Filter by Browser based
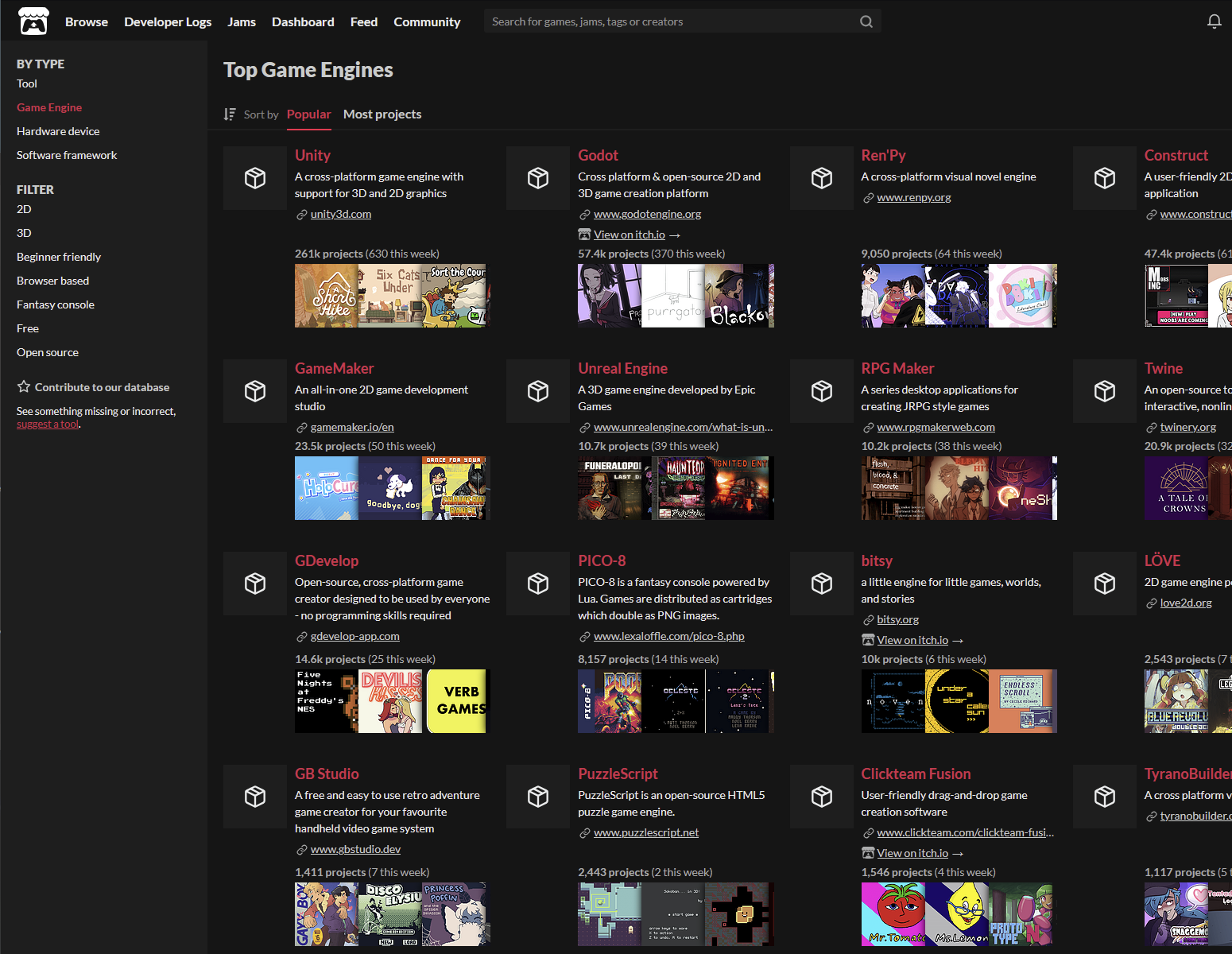The height and width of the screenshot is (954, 1232). point(52,281)
